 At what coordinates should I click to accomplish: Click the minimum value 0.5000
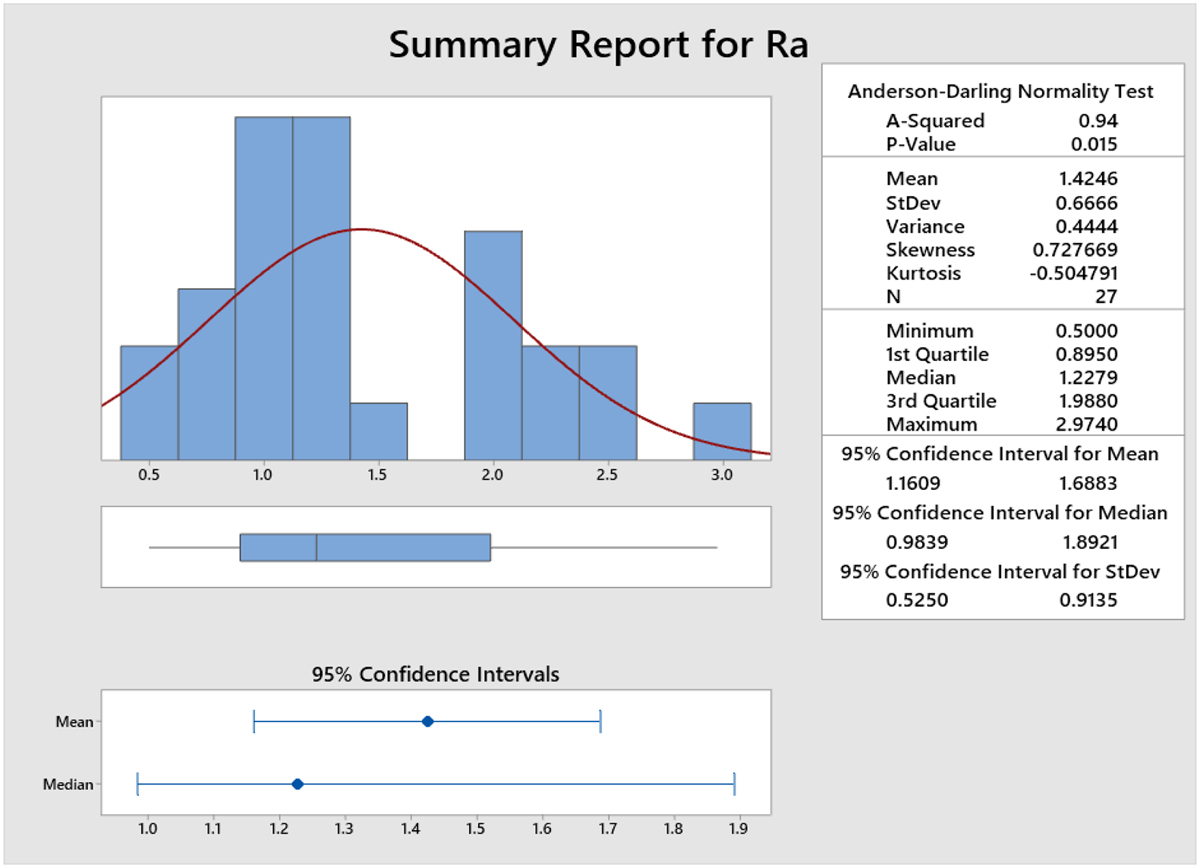[1087, 331]
